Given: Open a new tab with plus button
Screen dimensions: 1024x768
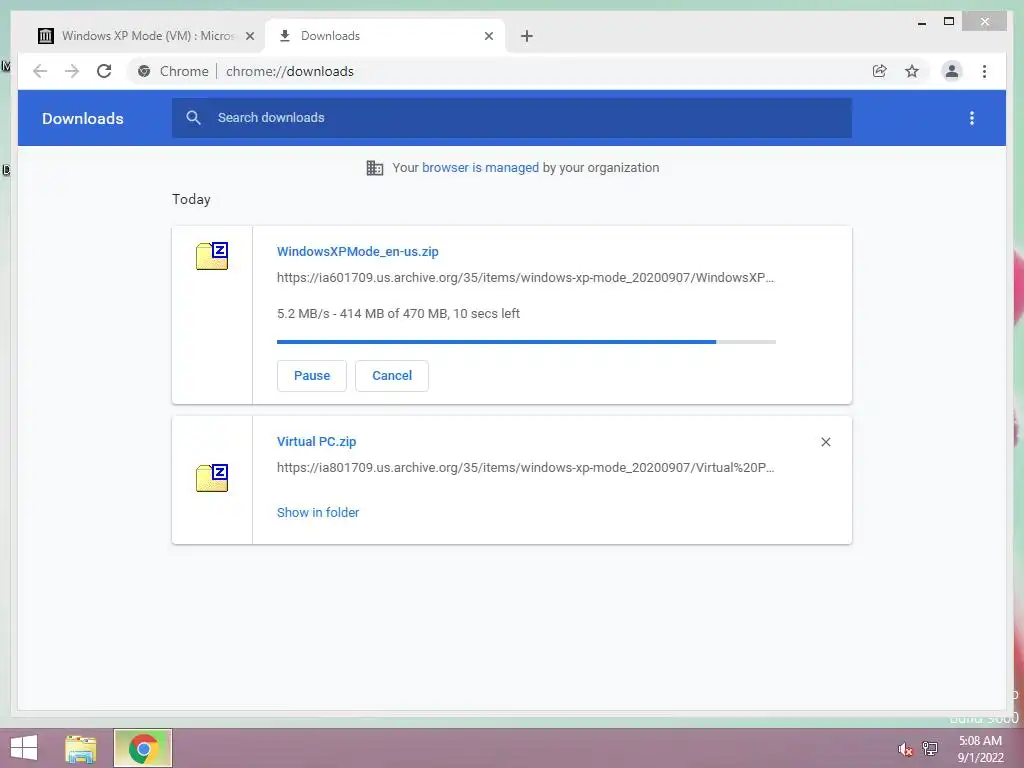Looking at the screenshot, I should click(527, 36).
